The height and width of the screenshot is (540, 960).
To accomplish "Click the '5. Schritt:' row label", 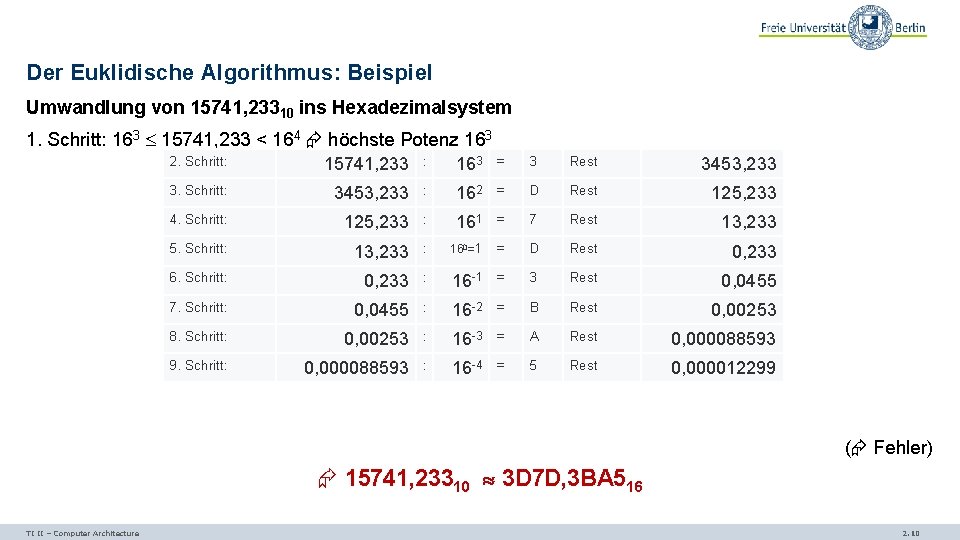I will pyautogui.click(x=198, y=249).
